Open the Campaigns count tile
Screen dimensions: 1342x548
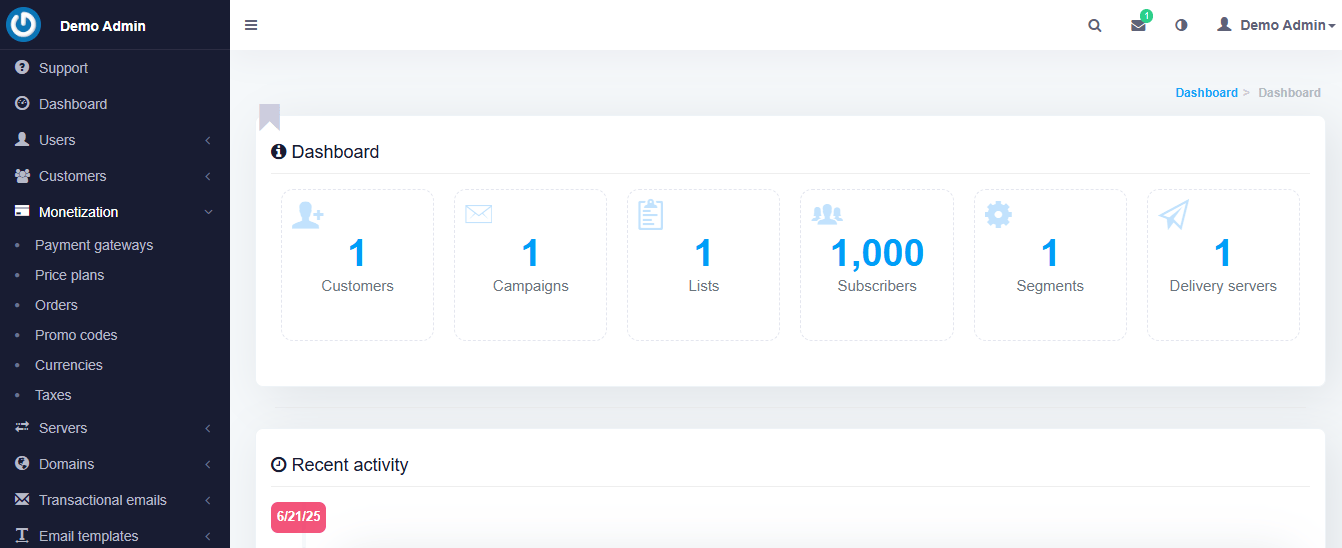(x=530, y=265)
